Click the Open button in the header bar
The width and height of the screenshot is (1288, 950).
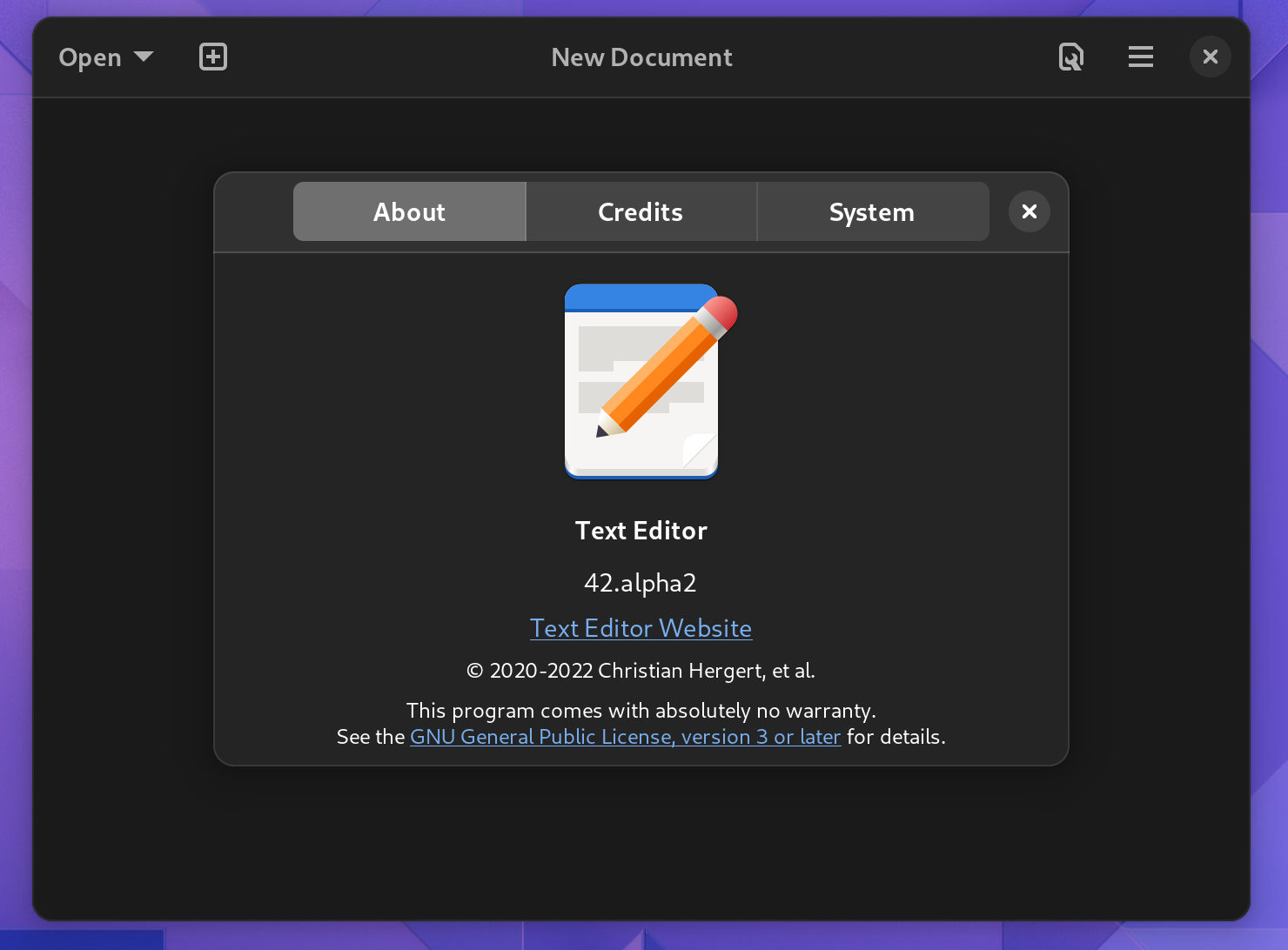(x=91, y=57)
